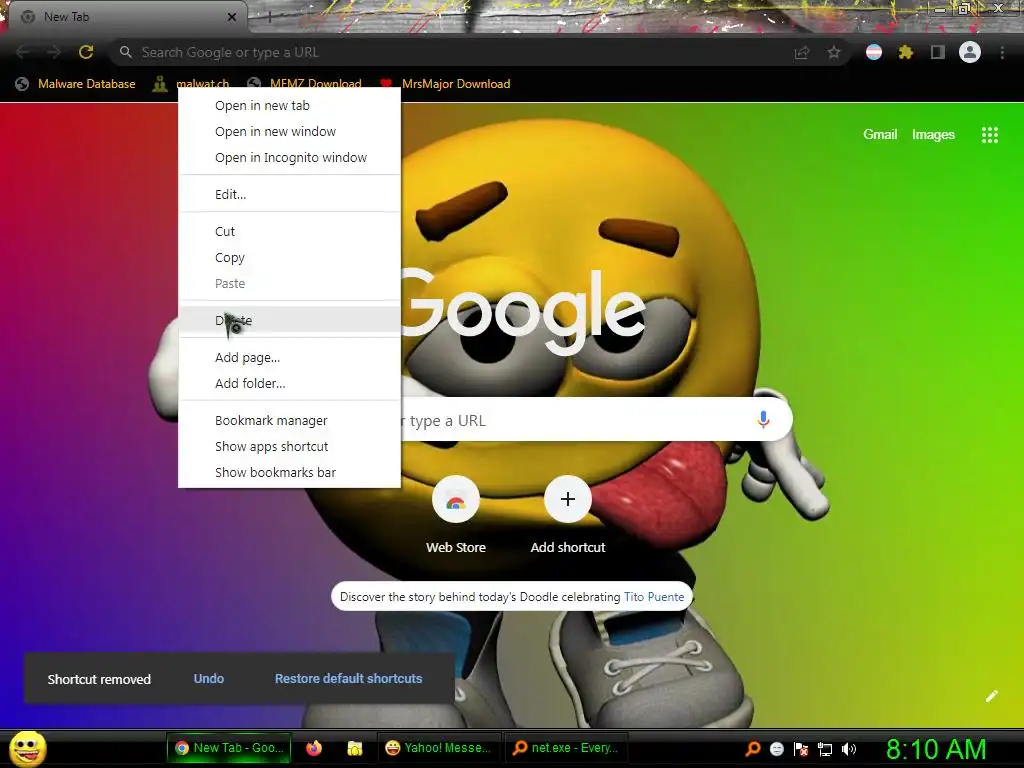Reload the page with the refresh icon
Viewport: 1024px width, 768px height.
click(86, 52)
